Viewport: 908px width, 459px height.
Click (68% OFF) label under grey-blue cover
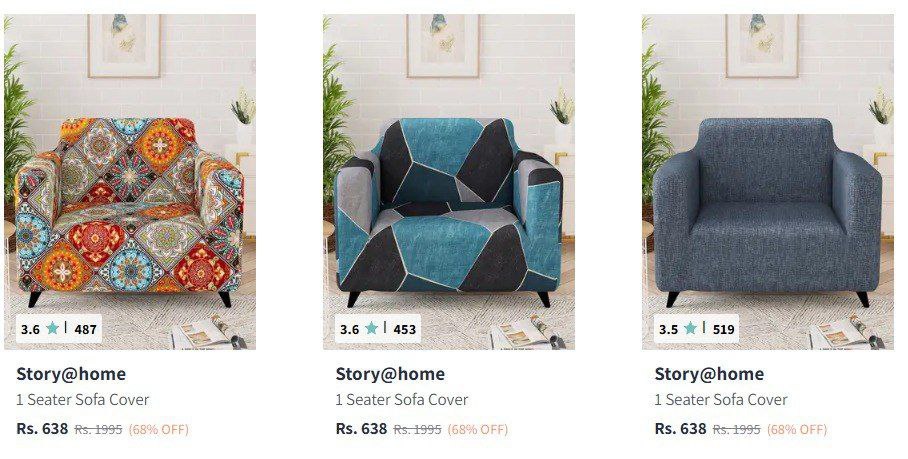(x=797, y=429)
